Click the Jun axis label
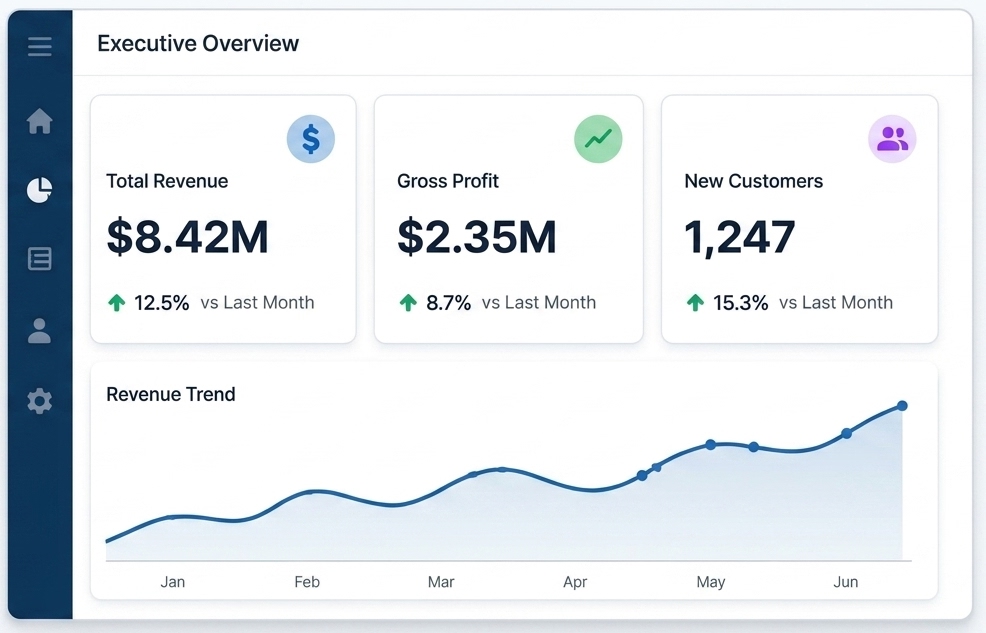This screenshot has width=986, height=633. coord(846,582)
